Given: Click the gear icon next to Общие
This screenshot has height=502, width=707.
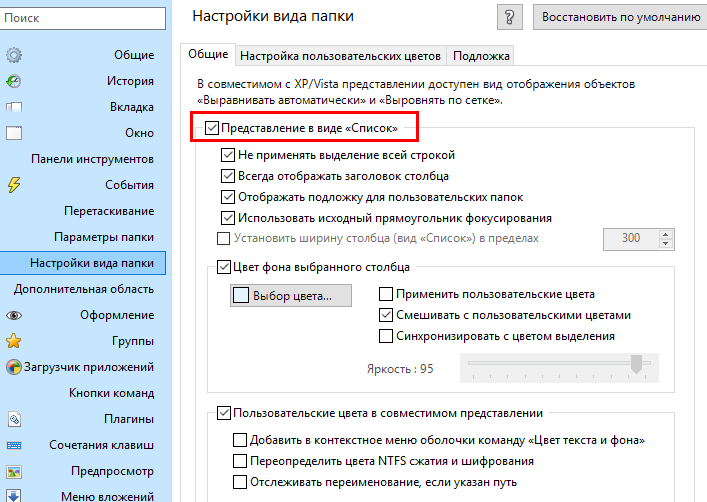Looking at the screenshot, I should 14,55.
